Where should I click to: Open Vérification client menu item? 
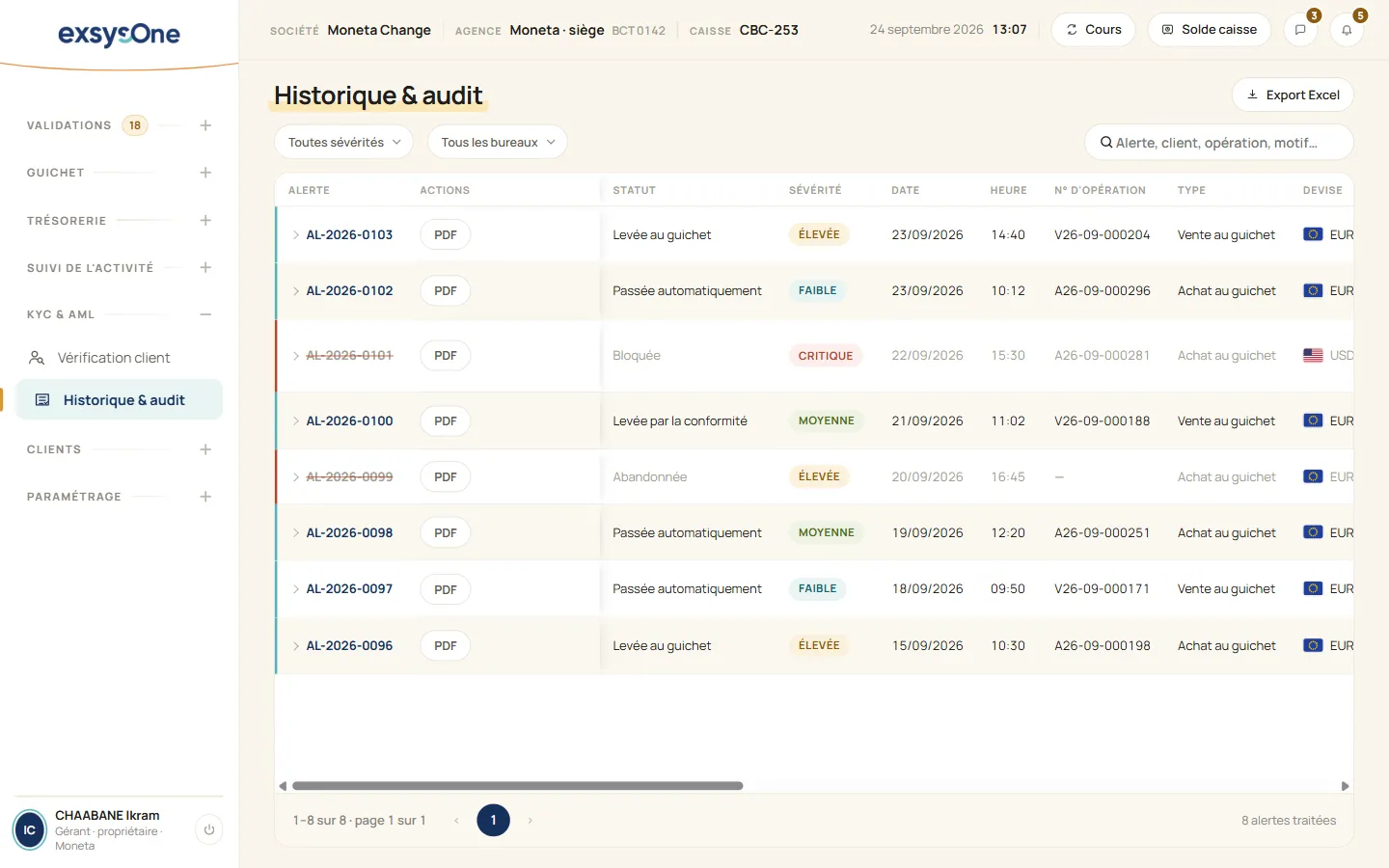pyautogui.click(x=120, y=358)
